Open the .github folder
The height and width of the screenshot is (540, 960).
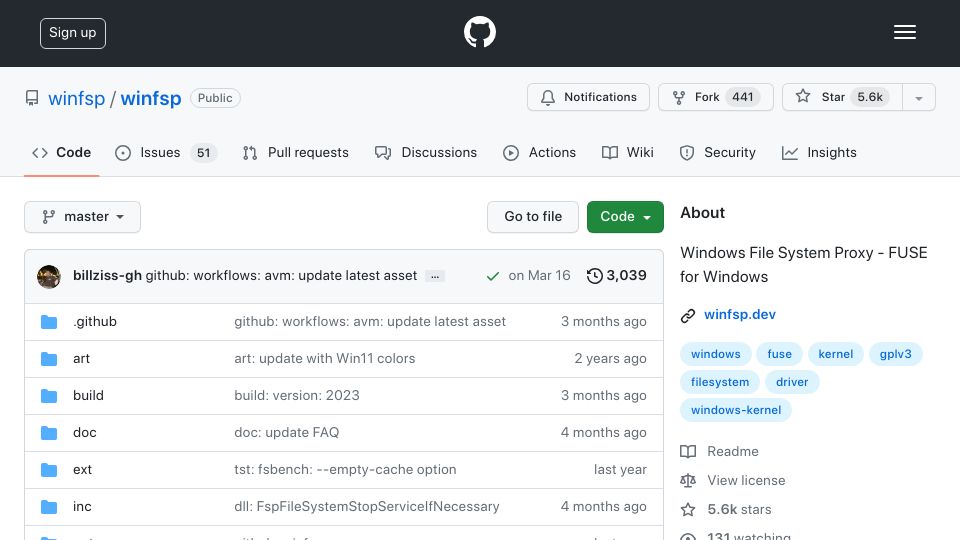(95, 322)
